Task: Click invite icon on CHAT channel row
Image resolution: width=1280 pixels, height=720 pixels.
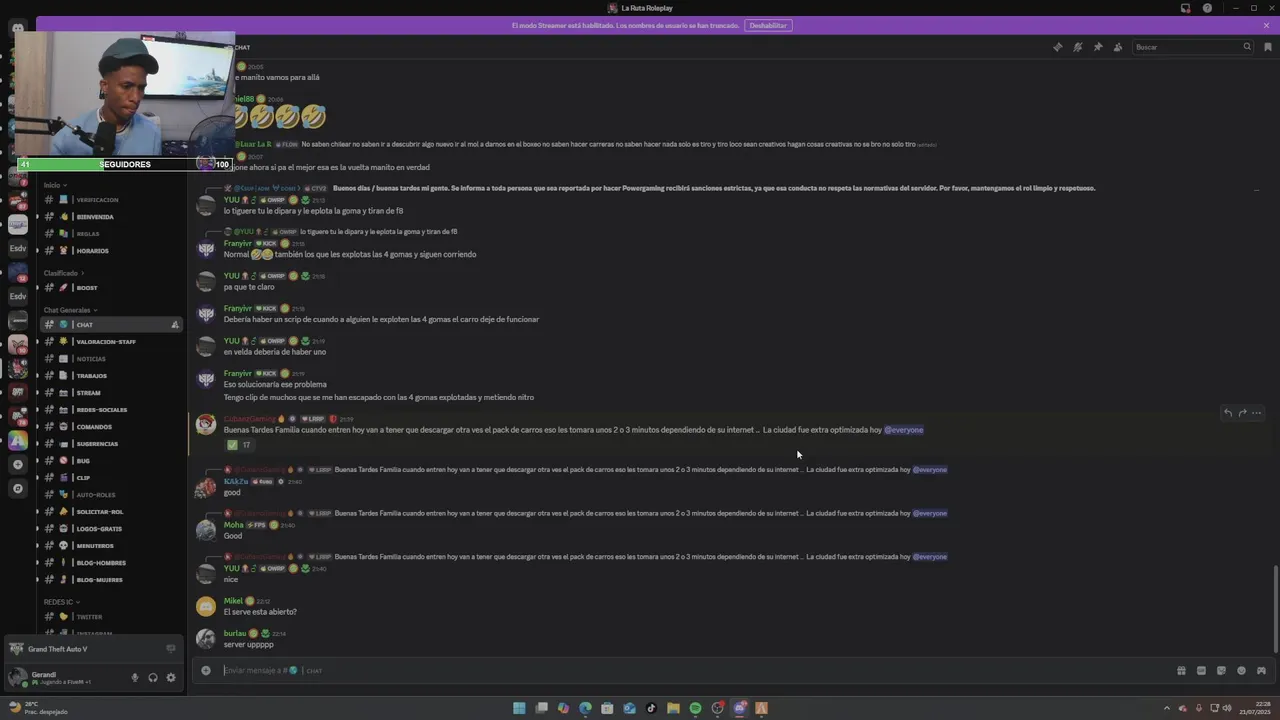Action: (175, 325)
